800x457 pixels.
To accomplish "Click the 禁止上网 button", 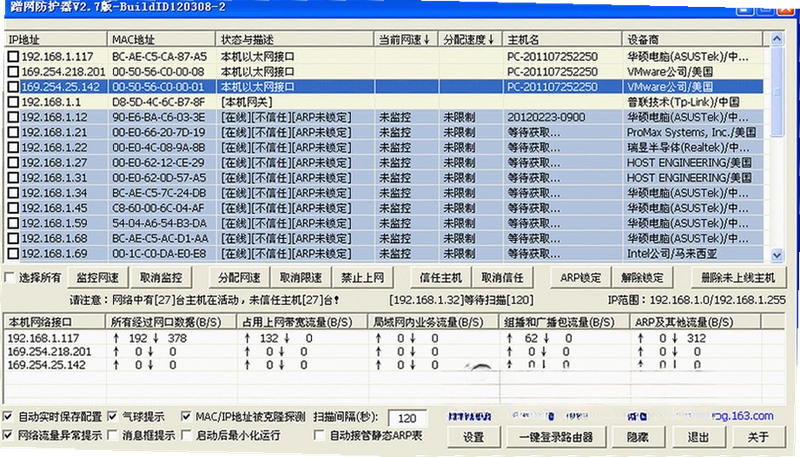I will [362, 277].
